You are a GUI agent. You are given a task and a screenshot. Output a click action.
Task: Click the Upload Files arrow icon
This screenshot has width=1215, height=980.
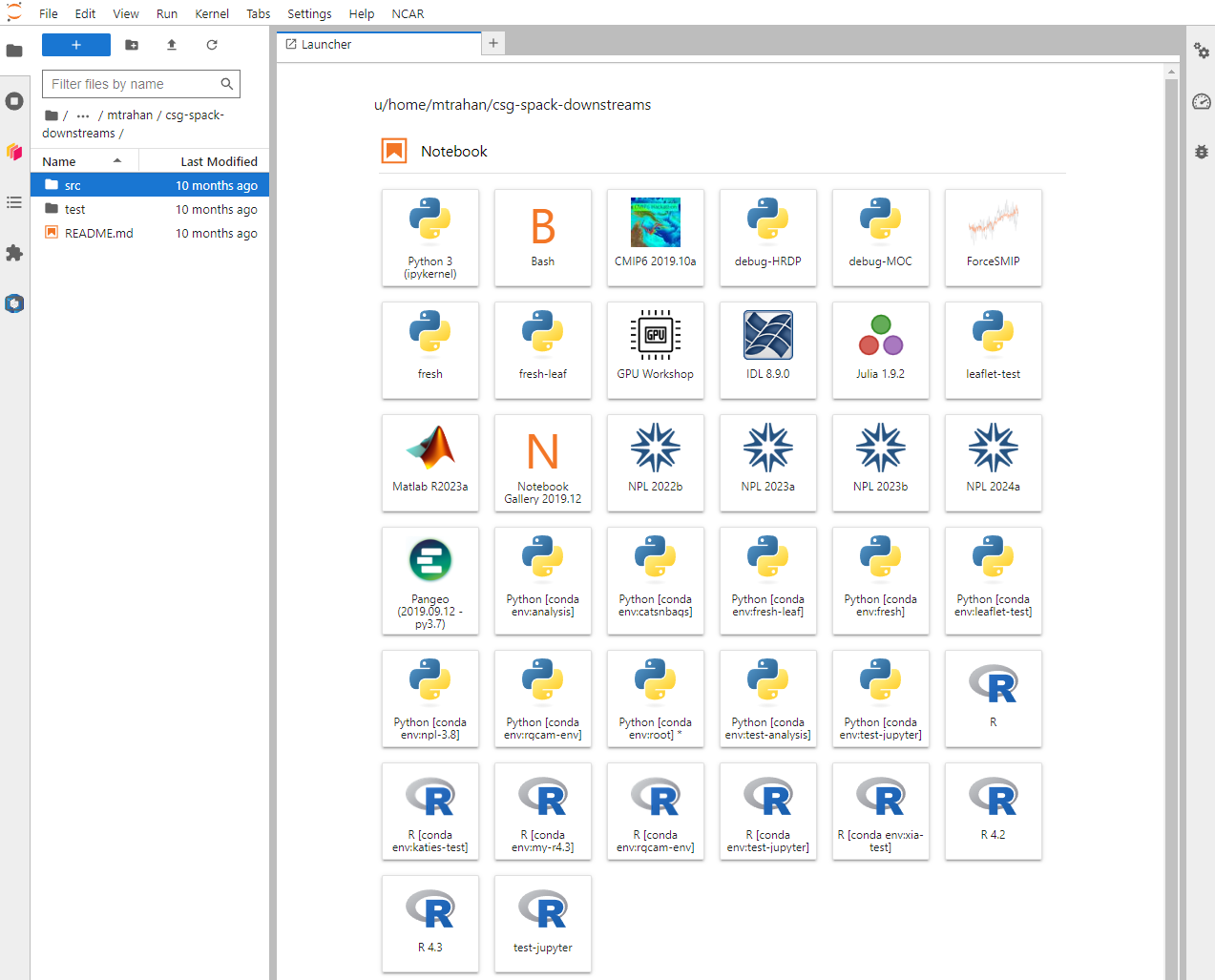pyautogui.click(x=172, y=45)
